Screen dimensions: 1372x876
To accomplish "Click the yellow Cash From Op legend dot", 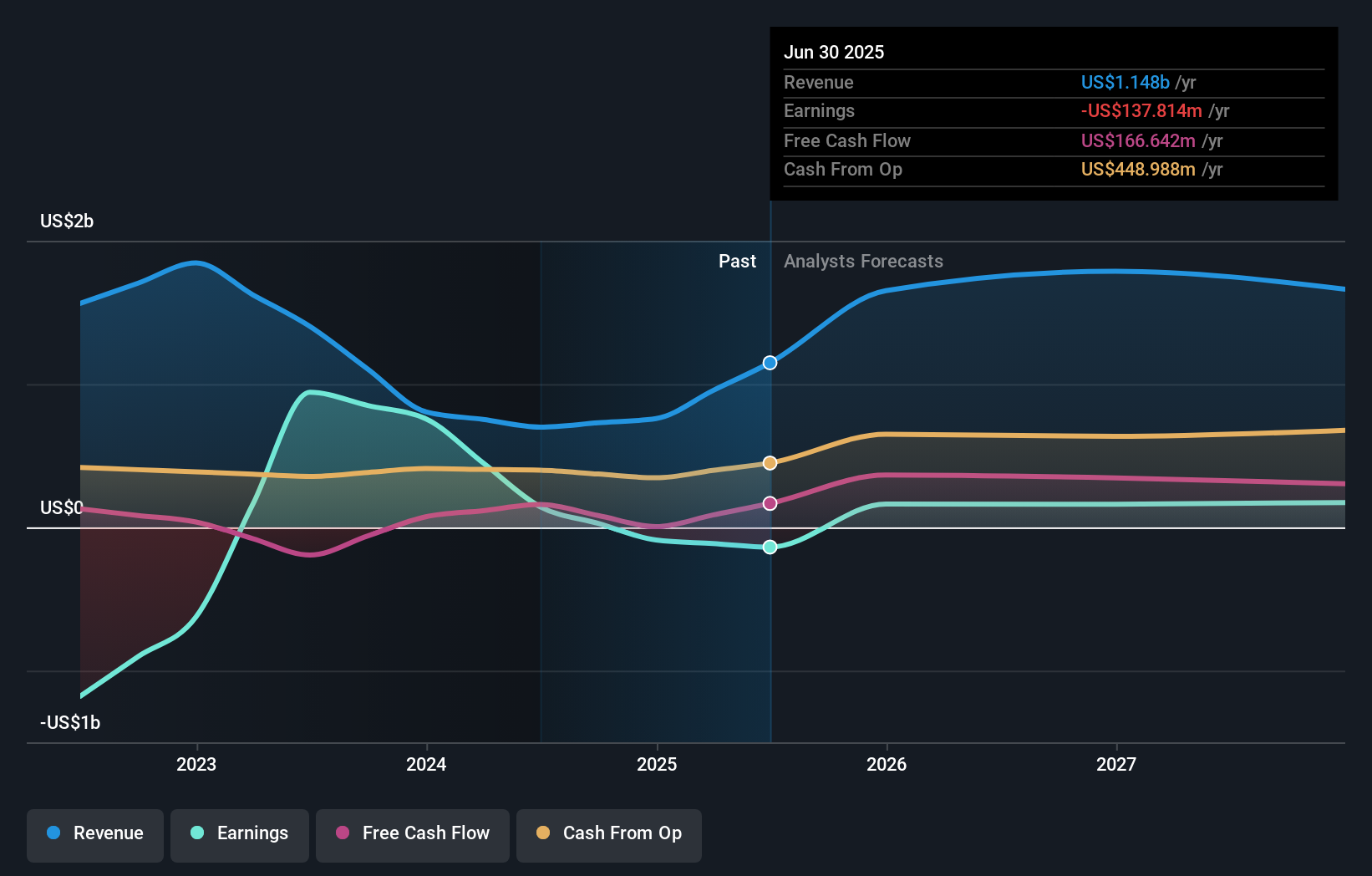I will 544,833.
